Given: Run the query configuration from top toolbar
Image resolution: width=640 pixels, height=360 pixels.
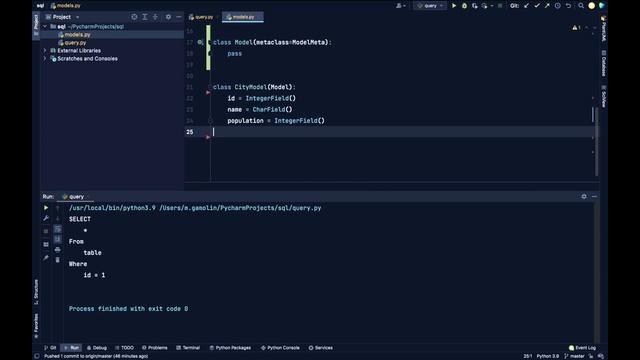Looking at the screenshot, I should [x=453, y=6].
